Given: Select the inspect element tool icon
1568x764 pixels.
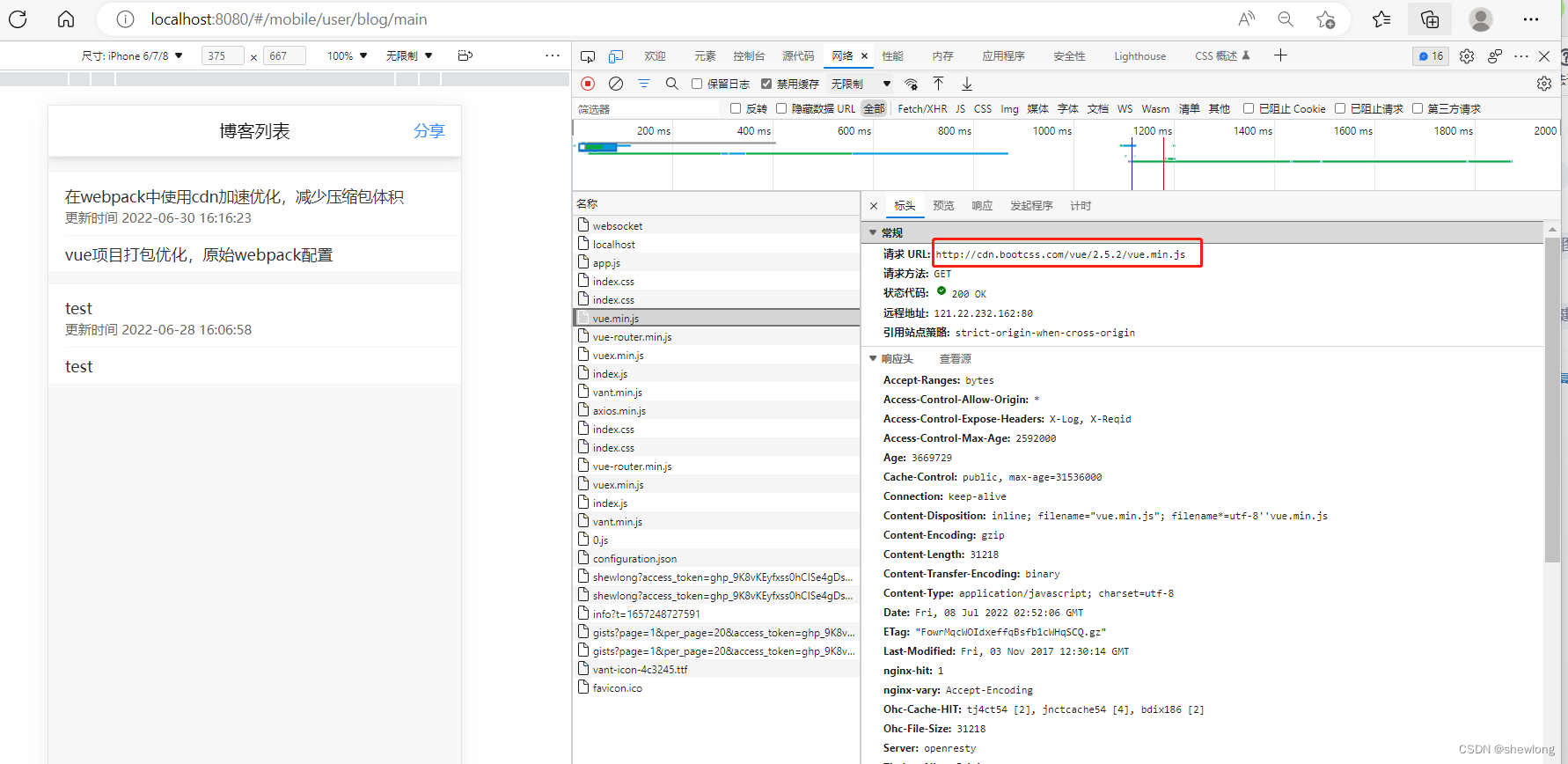Looking at the screenshot, I should coord(588,56).
